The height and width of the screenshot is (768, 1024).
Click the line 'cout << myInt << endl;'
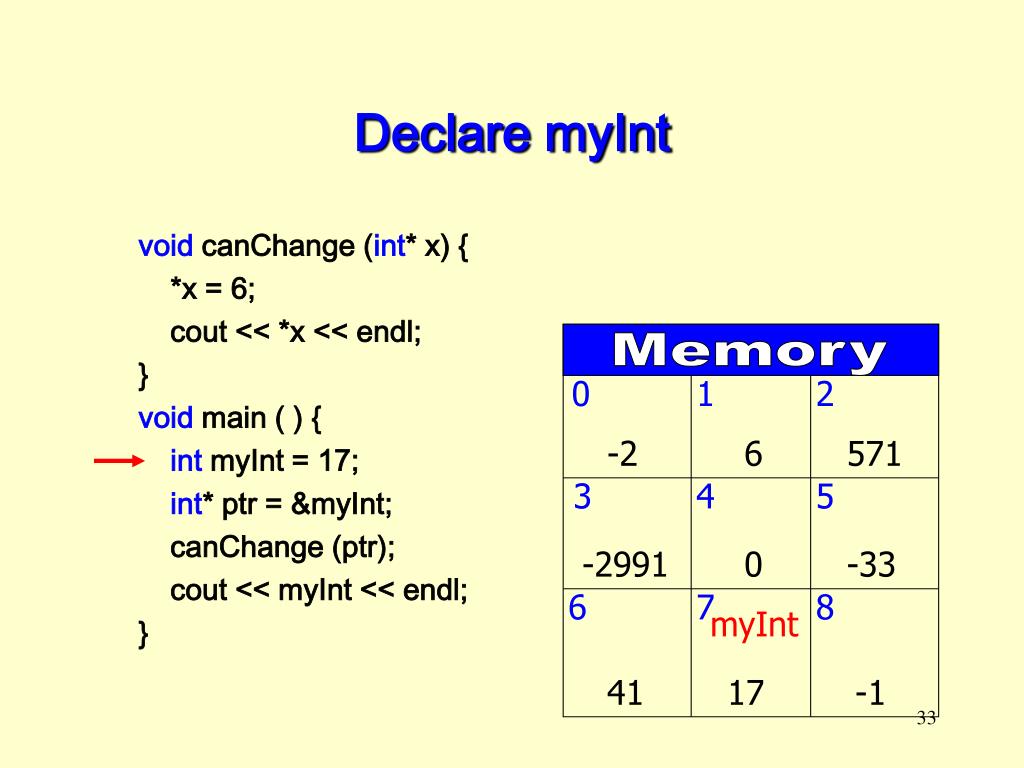pos(319,590)
